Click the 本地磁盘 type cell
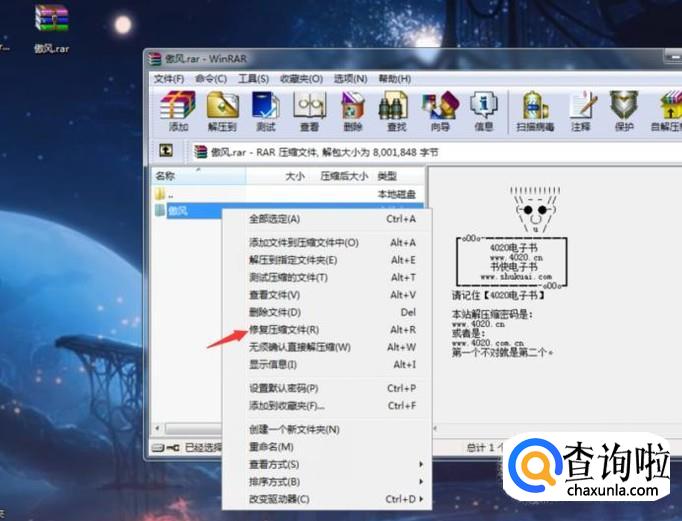This screenshot has height=521, width=682. (396, 194)
